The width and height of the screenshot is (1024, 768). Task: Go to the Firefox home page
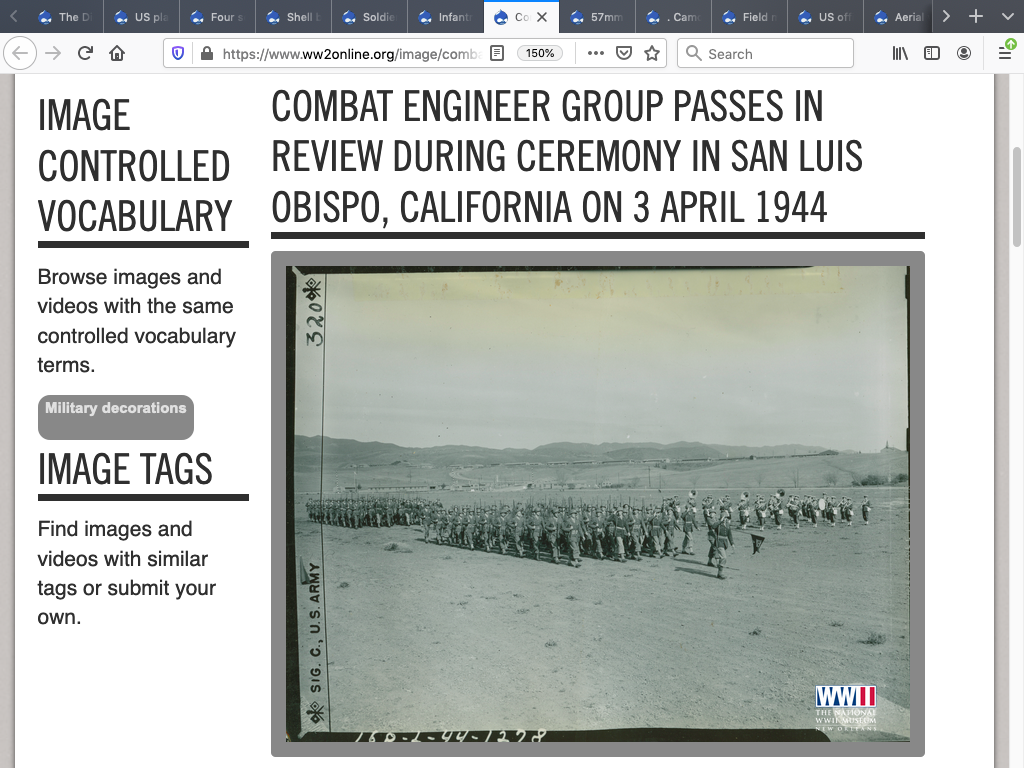(117, 54)
